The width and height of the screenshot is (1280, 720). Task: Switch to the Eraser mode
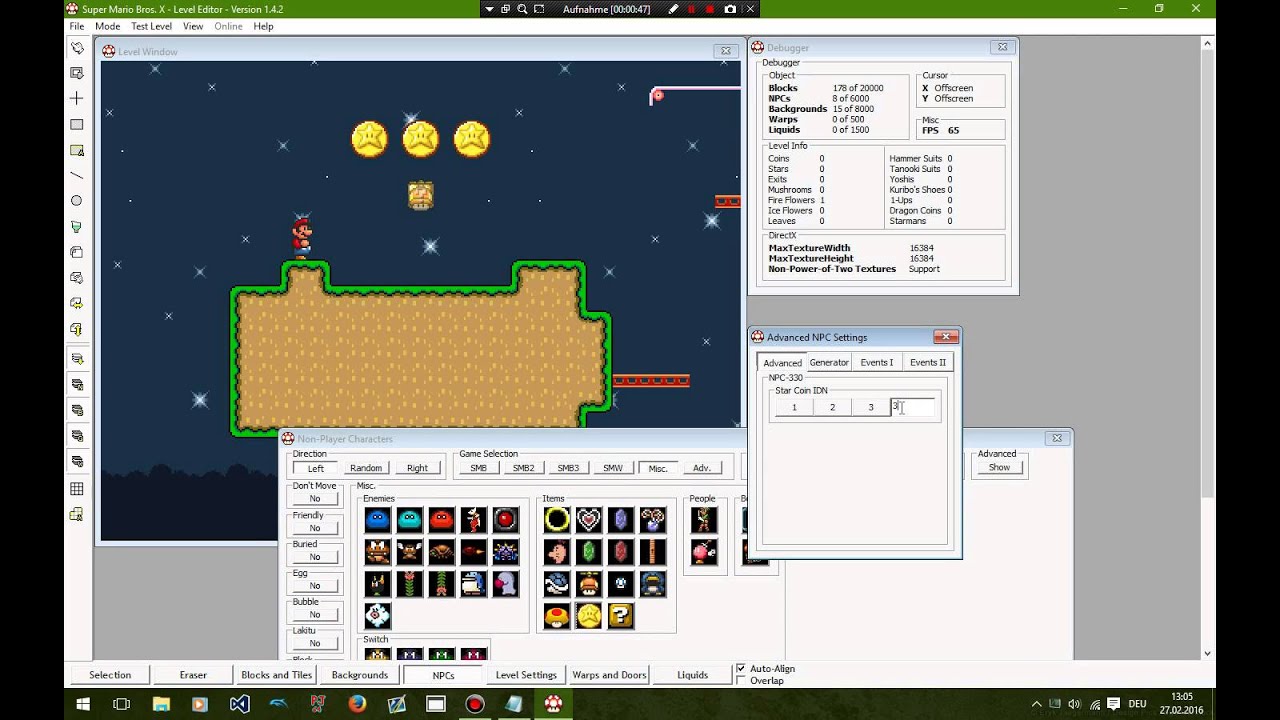click(x=193, y=675)
